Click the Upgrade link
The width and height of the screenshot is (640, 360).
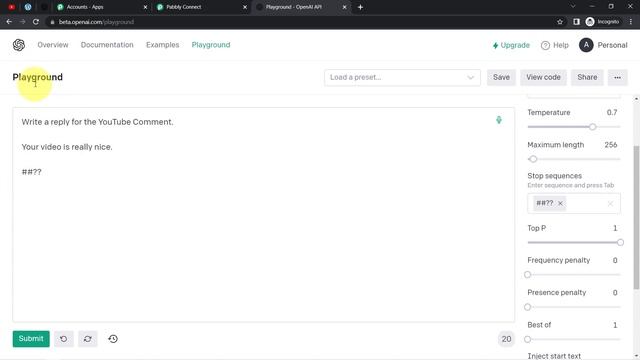tap(511, 45)
